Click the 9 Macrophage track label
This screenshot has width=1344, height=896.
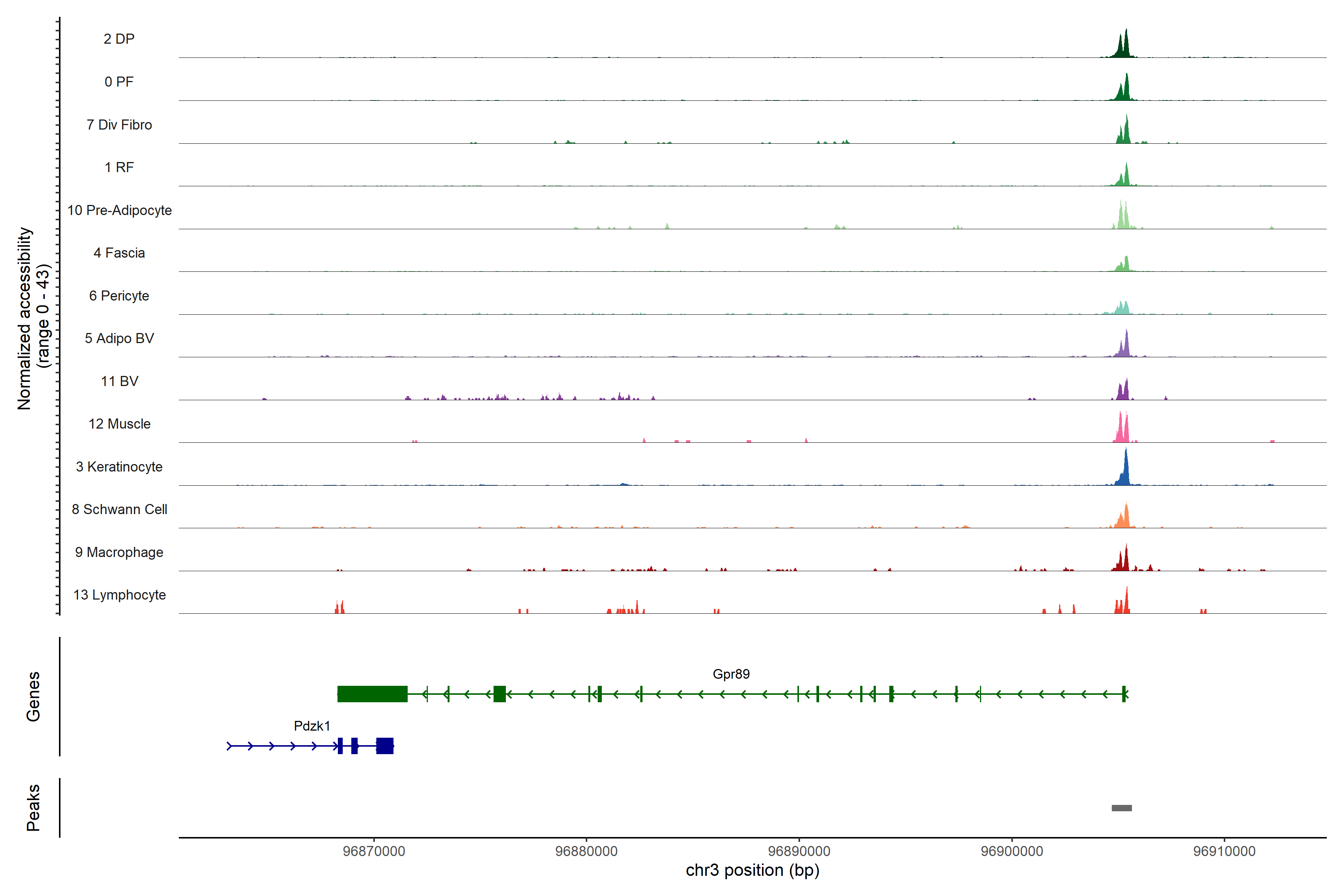click(119, 552)
